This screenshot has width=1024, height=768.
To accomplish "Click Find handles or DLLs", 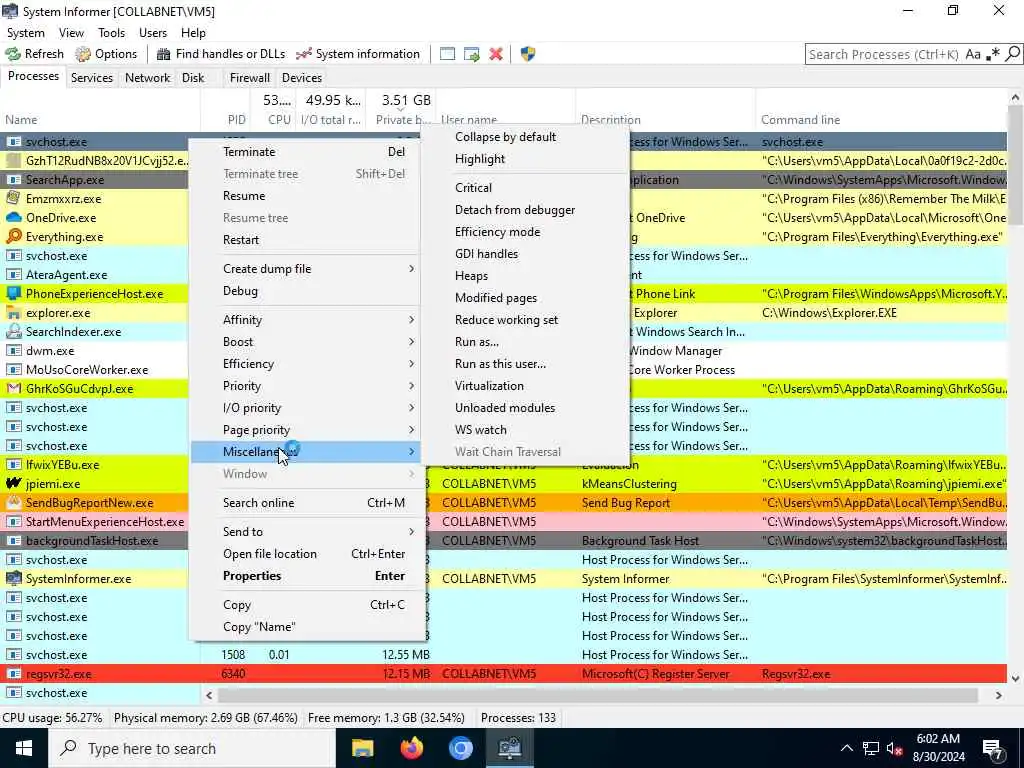I will [221, 54].
